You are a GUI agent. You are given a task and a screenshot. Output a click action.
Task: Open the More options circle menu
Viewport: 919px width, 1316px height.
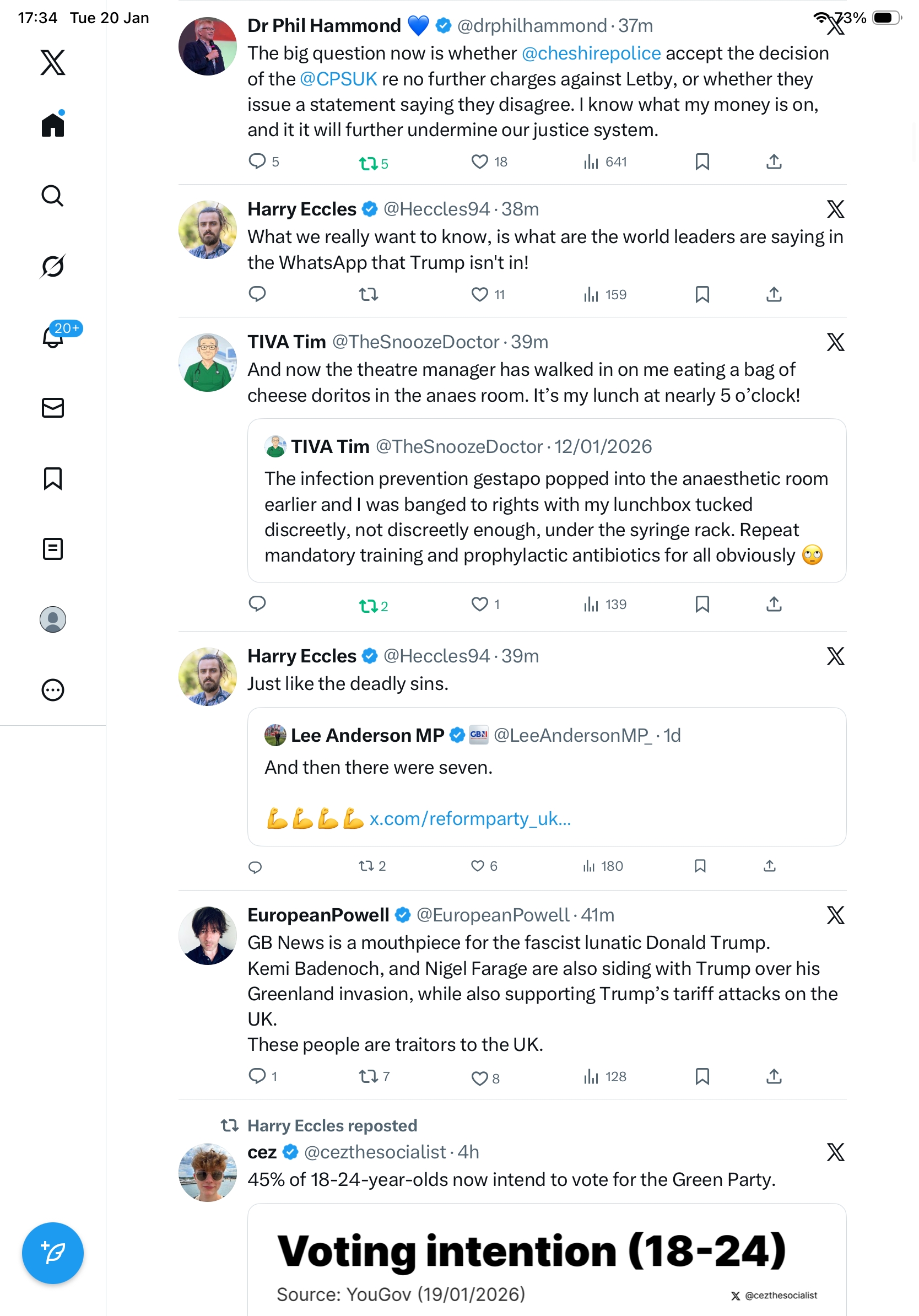pos(53,689)
